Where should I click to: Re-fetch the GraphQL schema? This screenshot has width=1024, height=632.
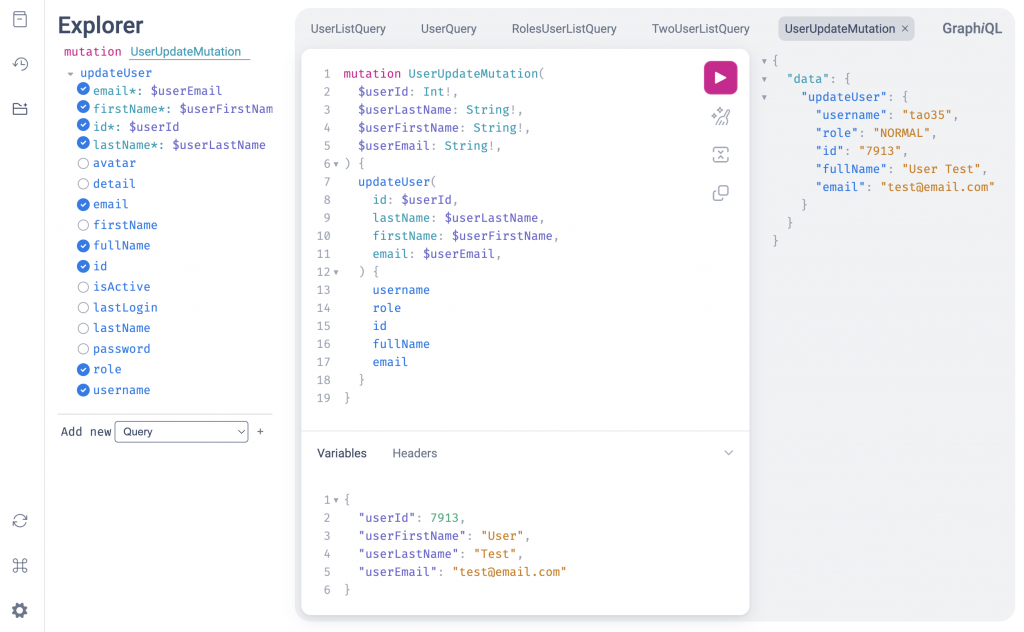(x=20, y=520)
